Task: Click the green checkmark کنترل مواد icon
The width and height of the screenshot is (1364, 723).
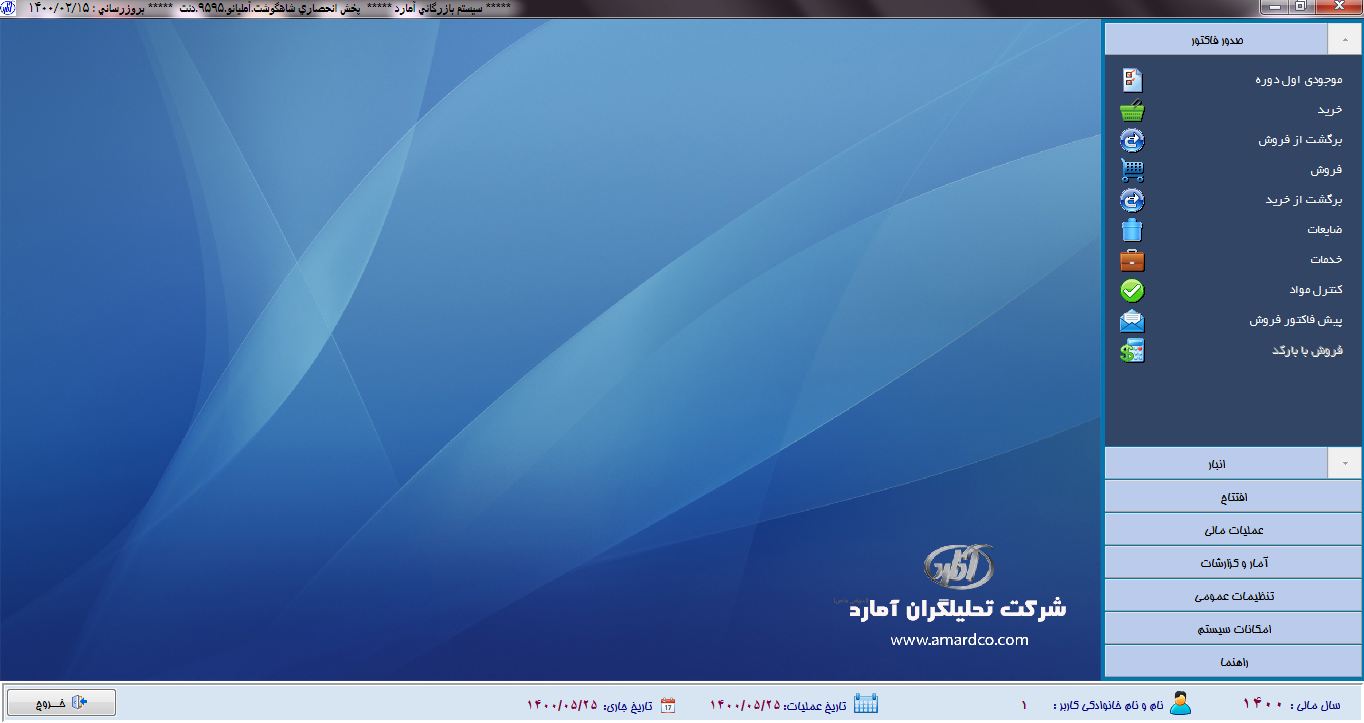Action: [1132, 291]
